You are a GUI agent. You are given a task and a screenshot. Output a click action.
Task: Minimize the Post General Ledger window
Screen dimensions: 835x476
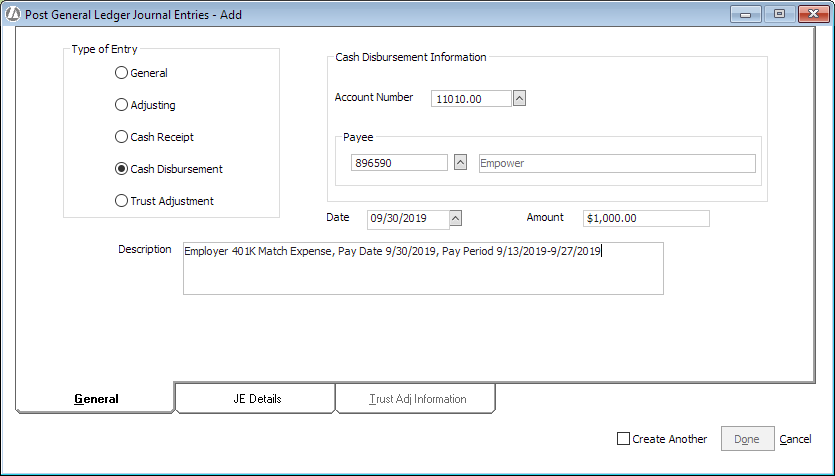click(746, 14)
